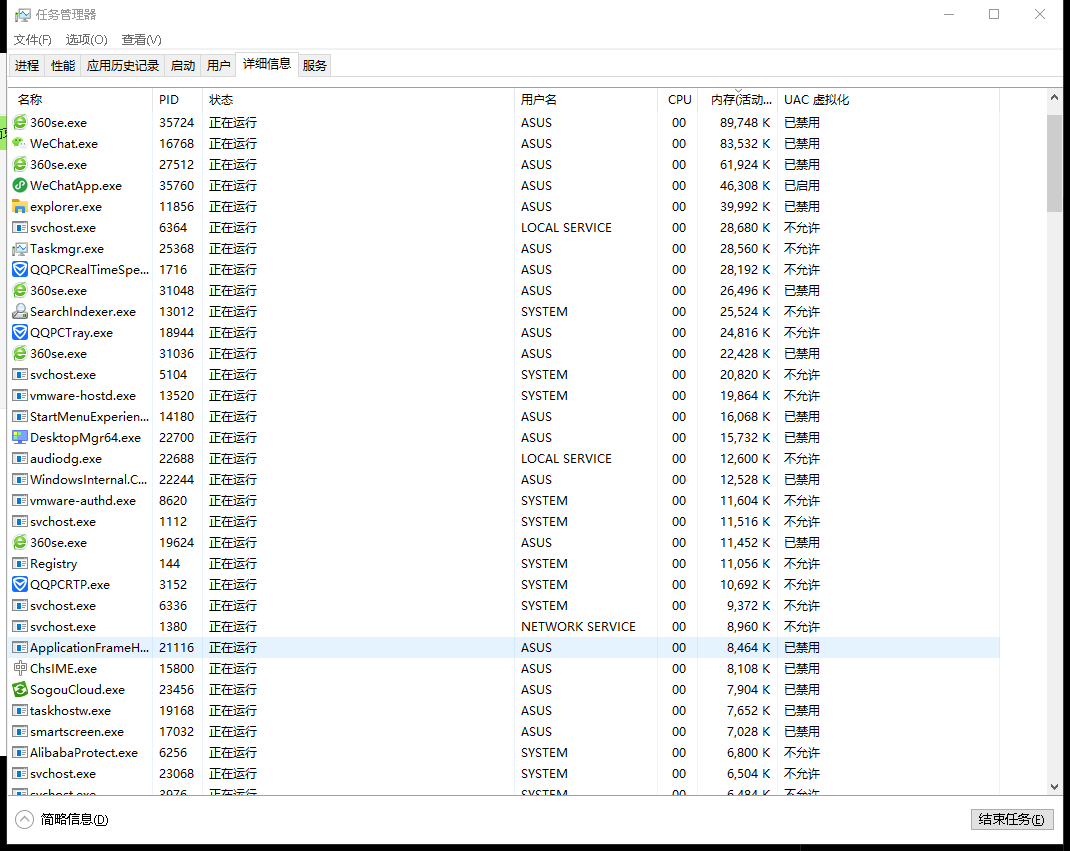Select memory value 8,464 K
Image resolution: width=1070 pixels, height=851 pixels.
[x=748, y=648]
